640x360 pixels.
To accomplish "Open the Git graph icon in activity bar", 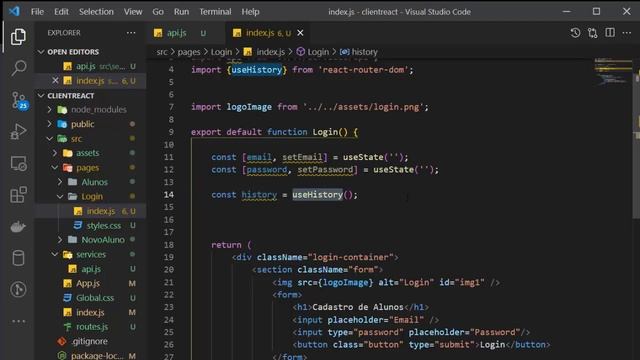I will (18, 289).
